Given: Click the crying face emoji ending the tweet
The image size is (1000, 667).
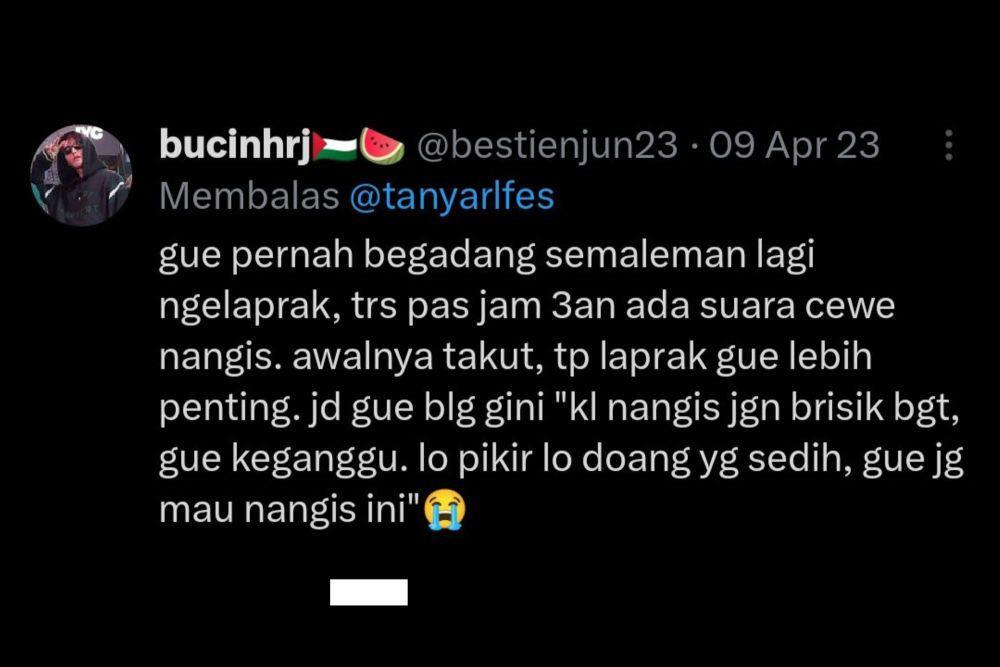Looking at the screenshot, I should pyautogui.click(x=445, y=509).
